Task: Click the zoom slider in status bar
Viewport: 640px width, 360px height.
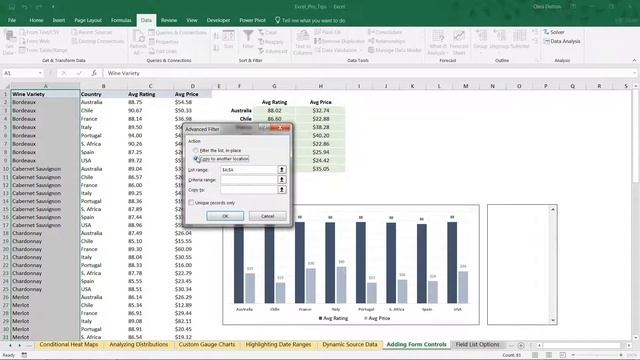Action: [596, 355]
